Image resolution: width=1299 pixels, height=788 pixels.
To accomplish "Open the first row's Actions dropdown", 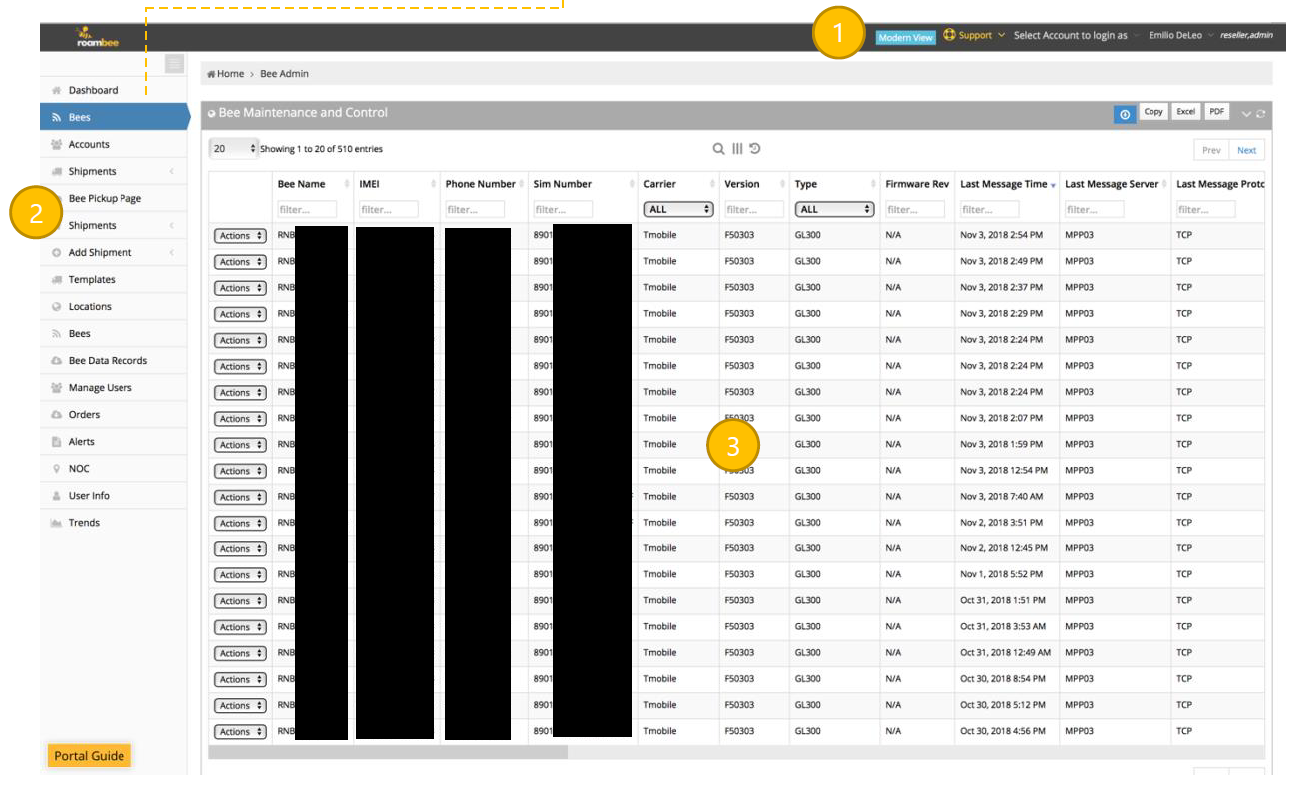I will point(239,235).
